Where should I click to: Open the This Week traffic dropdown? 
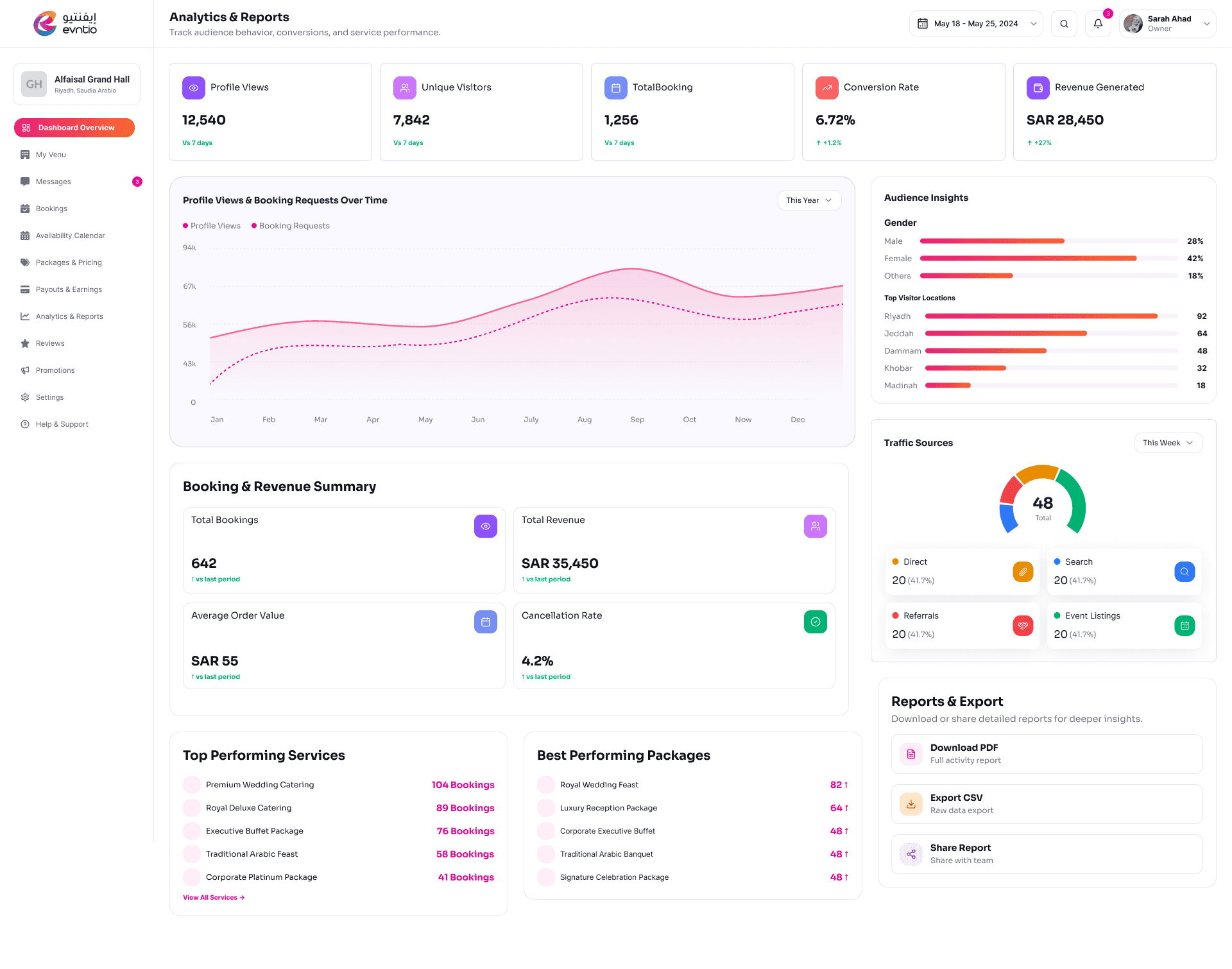pos(1168,443)
